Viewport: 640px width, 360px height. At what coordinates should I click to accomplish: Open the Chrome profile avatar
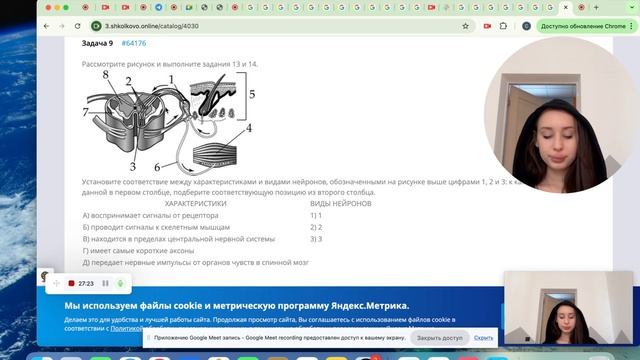[x=527, y=26]
